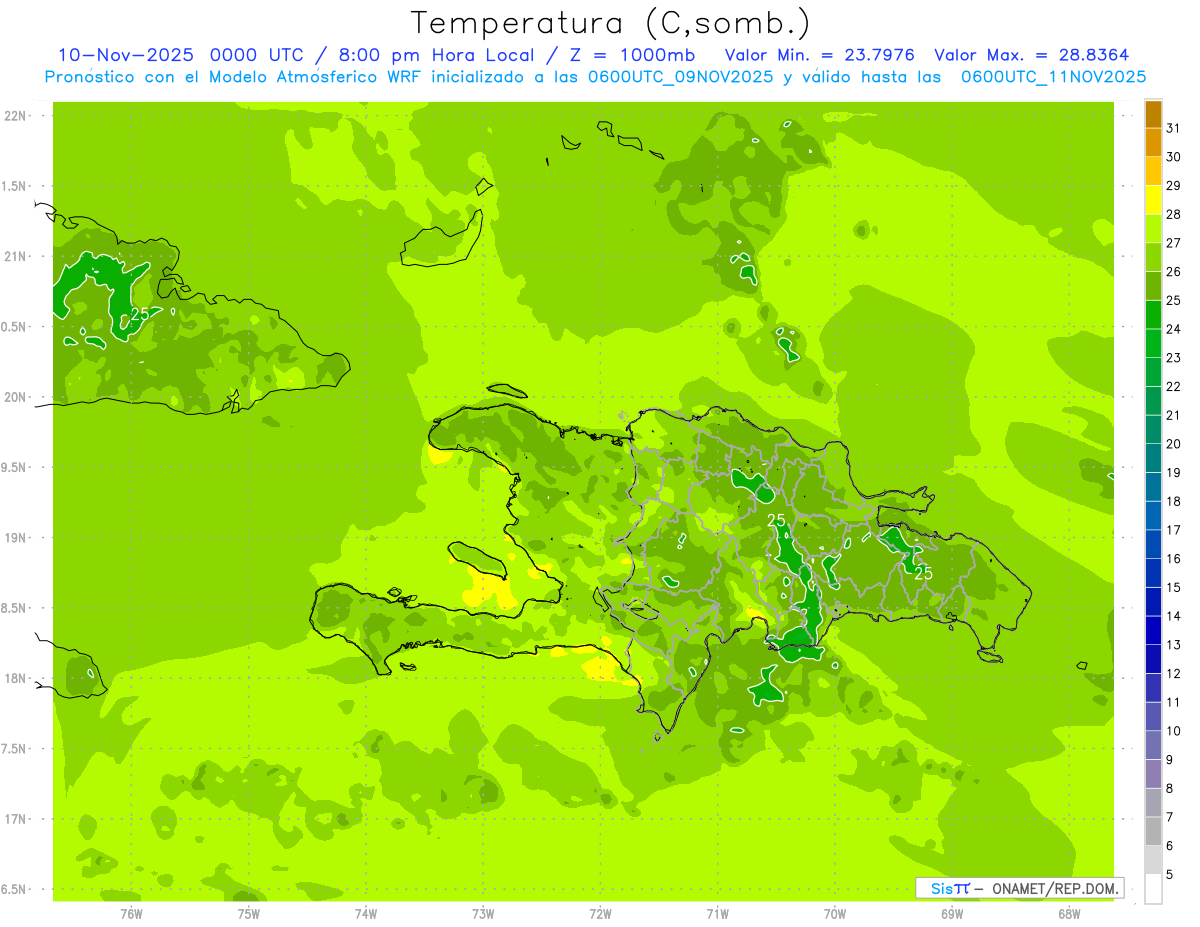The height and width of the screenshot is (927, 1200).
Task: Click the legend value "31"
Action: tap(1174, 128)
